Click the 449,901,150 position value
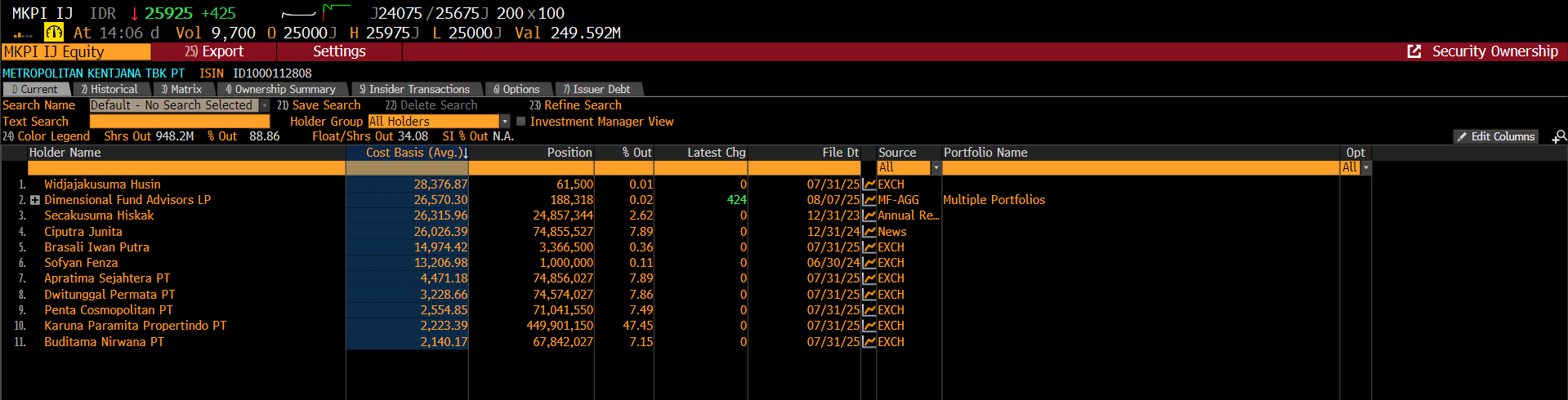The height and width of the screenshot is (400, 1568). tap(560, 326)
